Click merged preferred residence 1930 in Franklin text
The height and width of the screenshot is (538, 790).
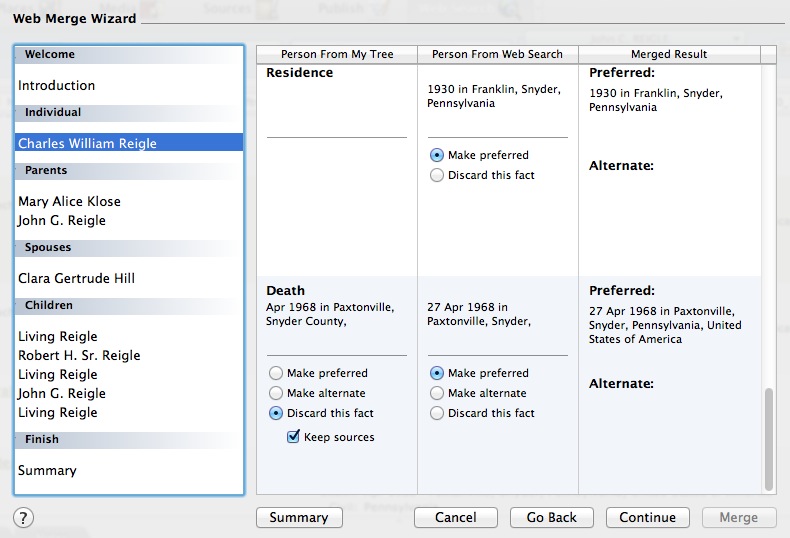tap(656, 100)
